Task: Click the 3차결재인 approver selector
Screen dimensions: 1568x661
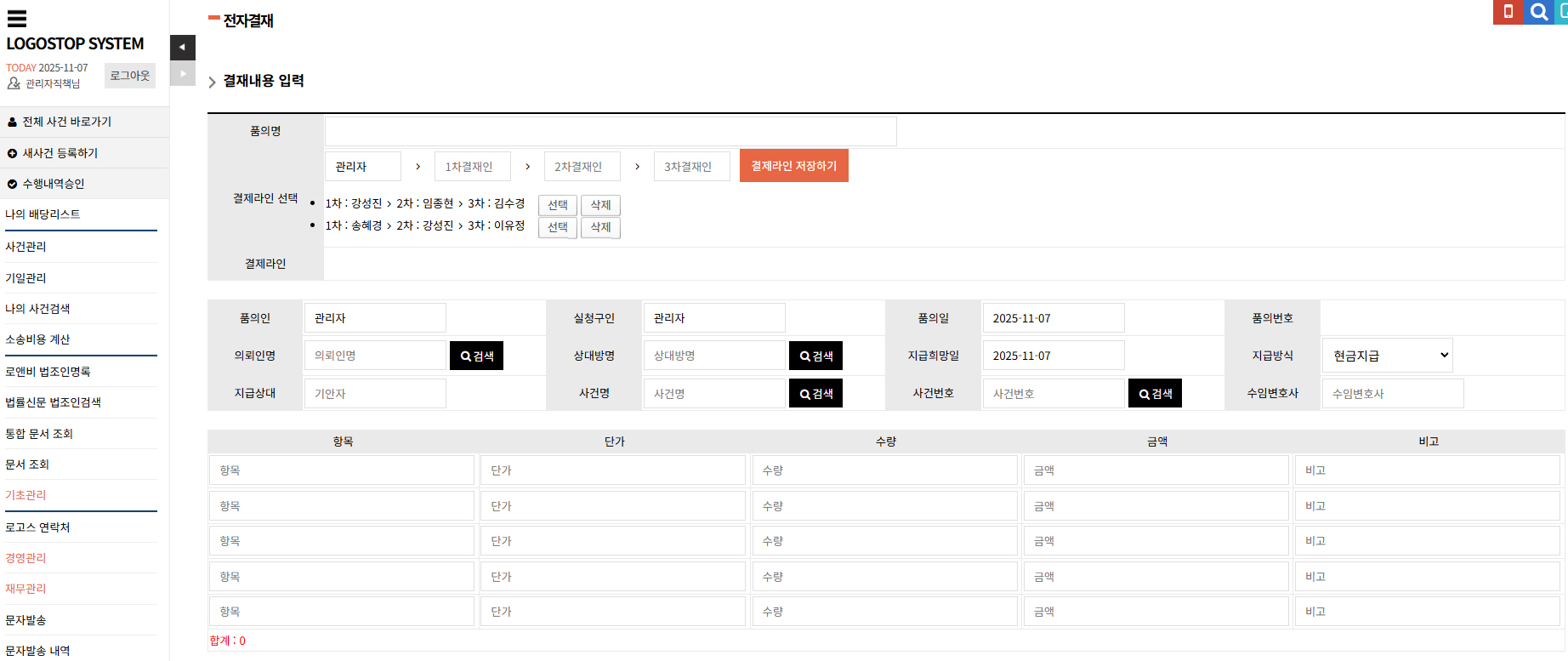Action: (x=691, y=167)
